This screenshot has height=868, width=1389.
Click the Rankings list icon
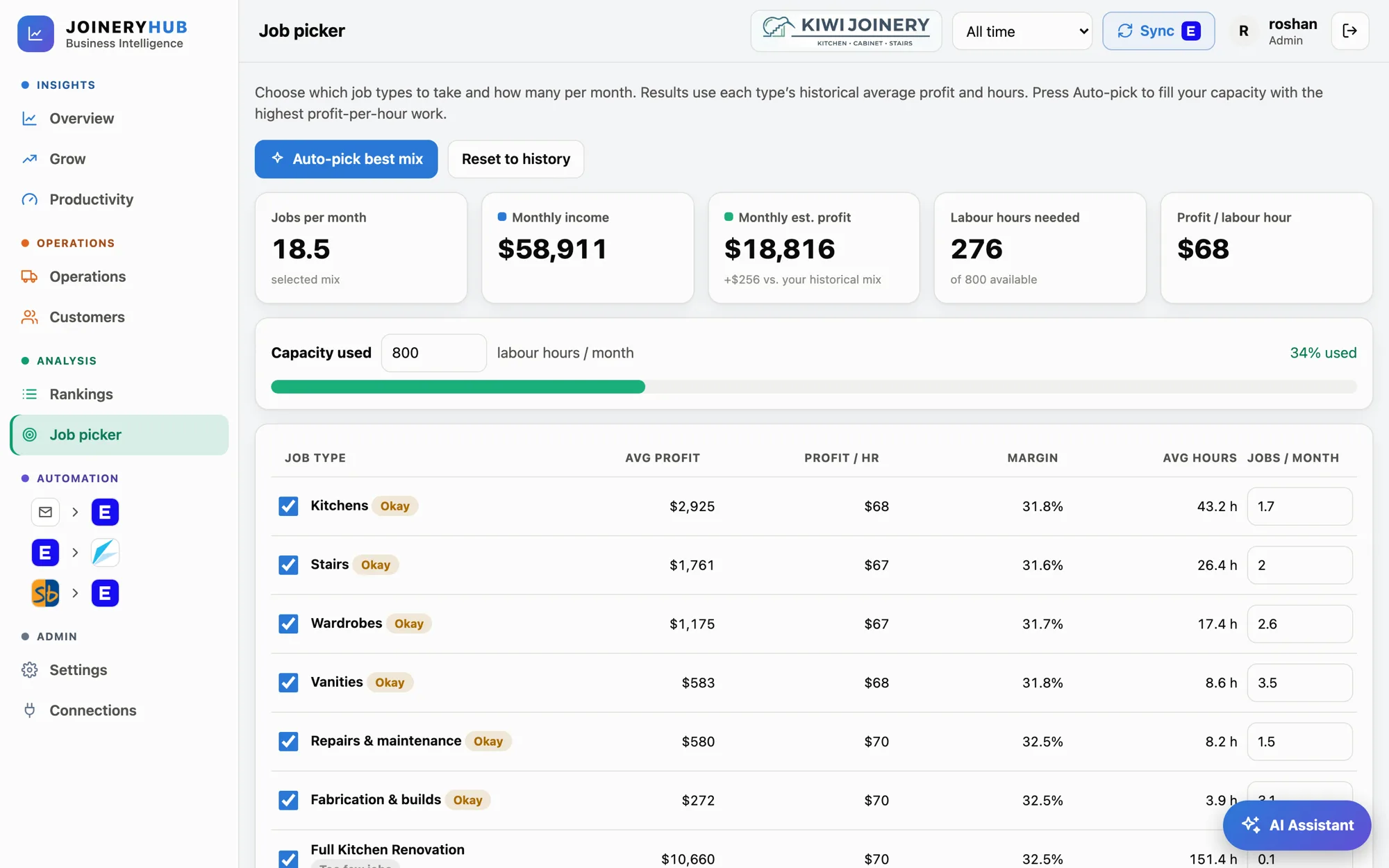pyautogui.click(x=29, y=394)
